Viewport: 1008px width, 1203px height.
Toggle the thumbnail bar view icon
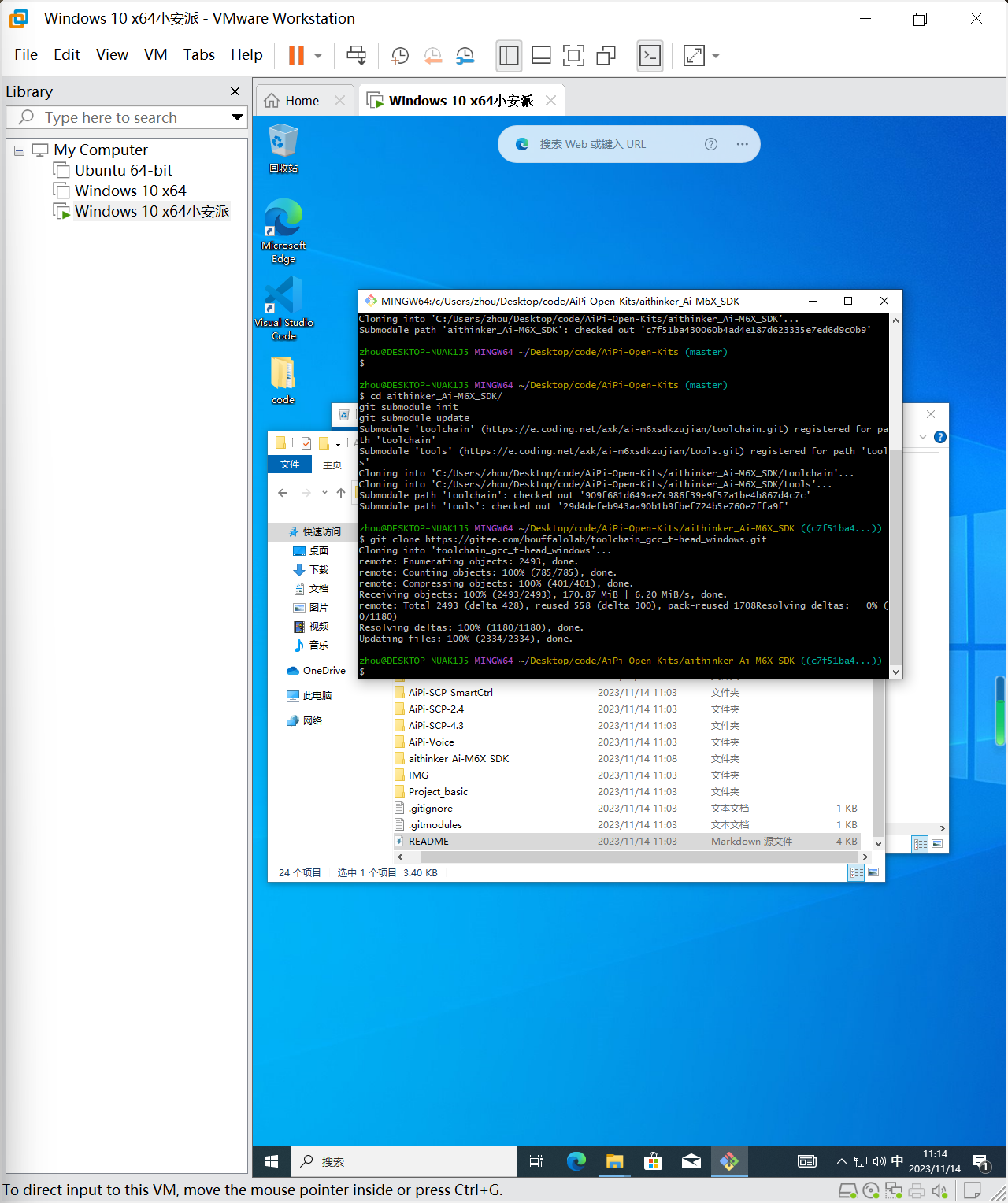541,55
